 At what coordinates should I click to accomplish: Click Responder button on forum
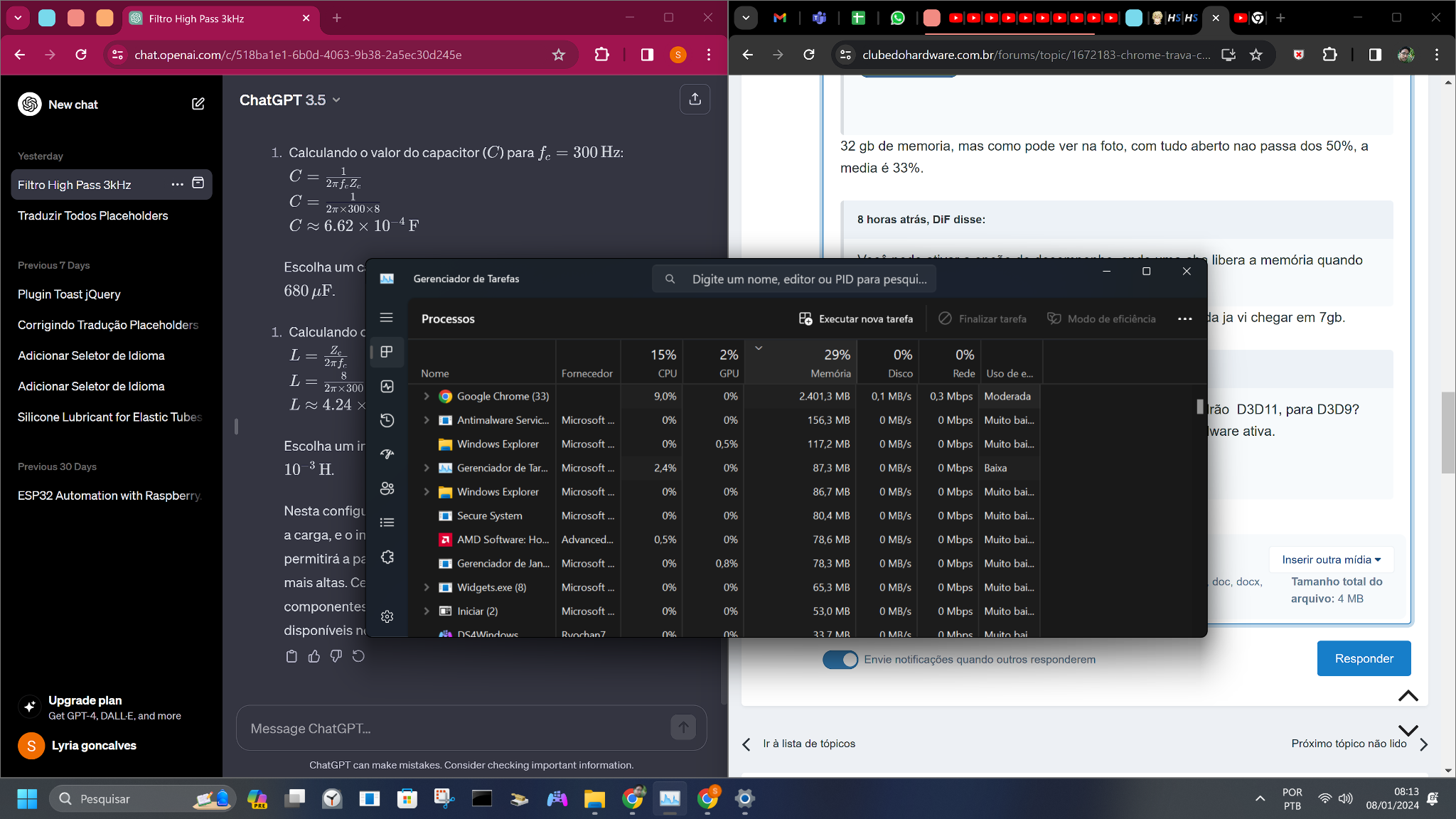tap(1364, 658)
